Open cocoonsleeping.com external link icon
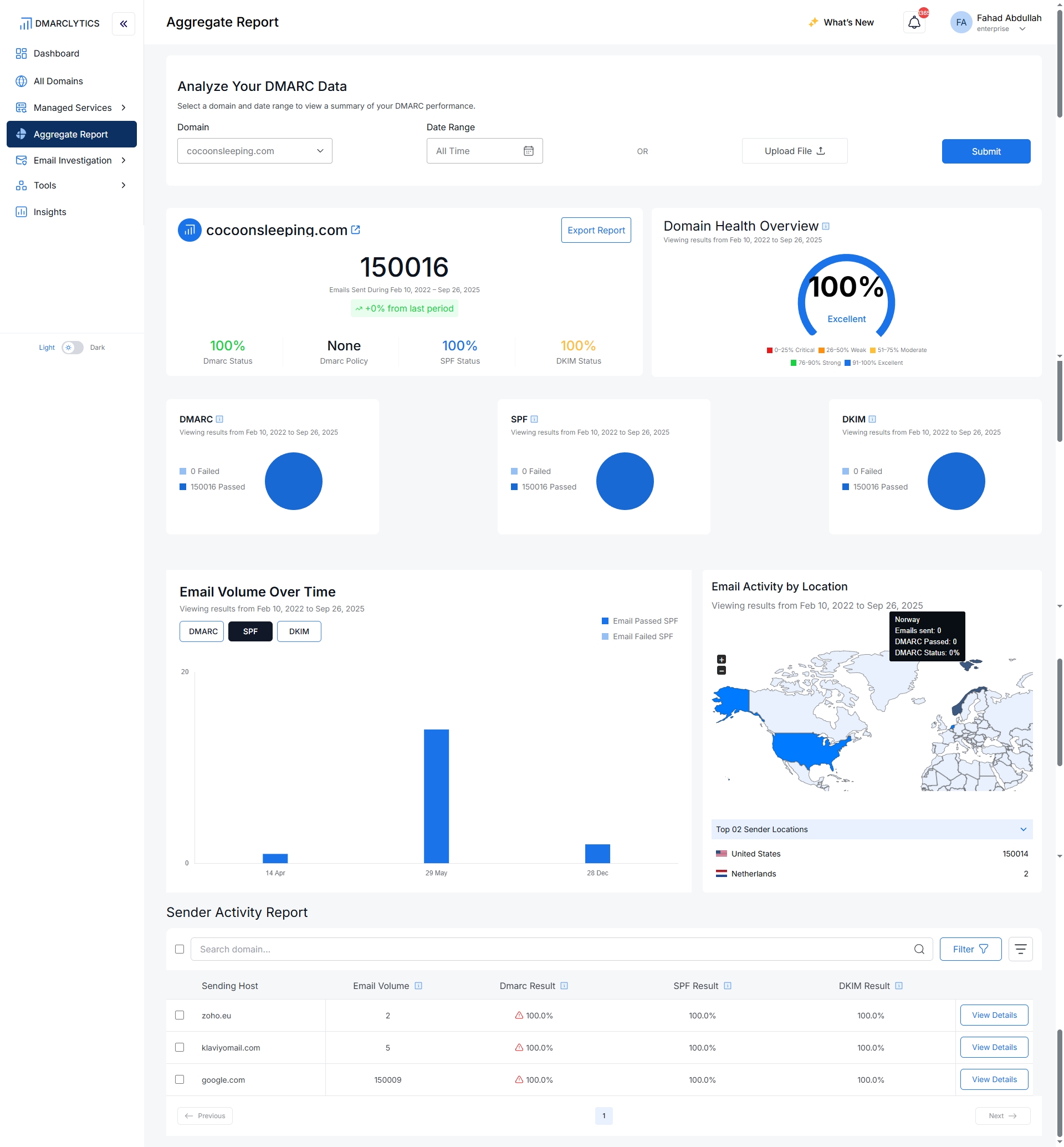The height and width of the screenshot is (1147, 1064). coord(356,230)
